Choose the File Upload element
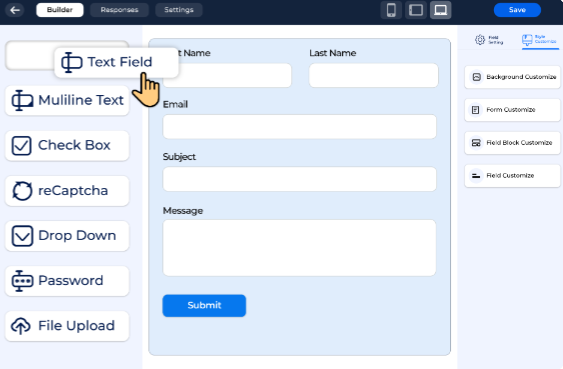 pos(67,326)
